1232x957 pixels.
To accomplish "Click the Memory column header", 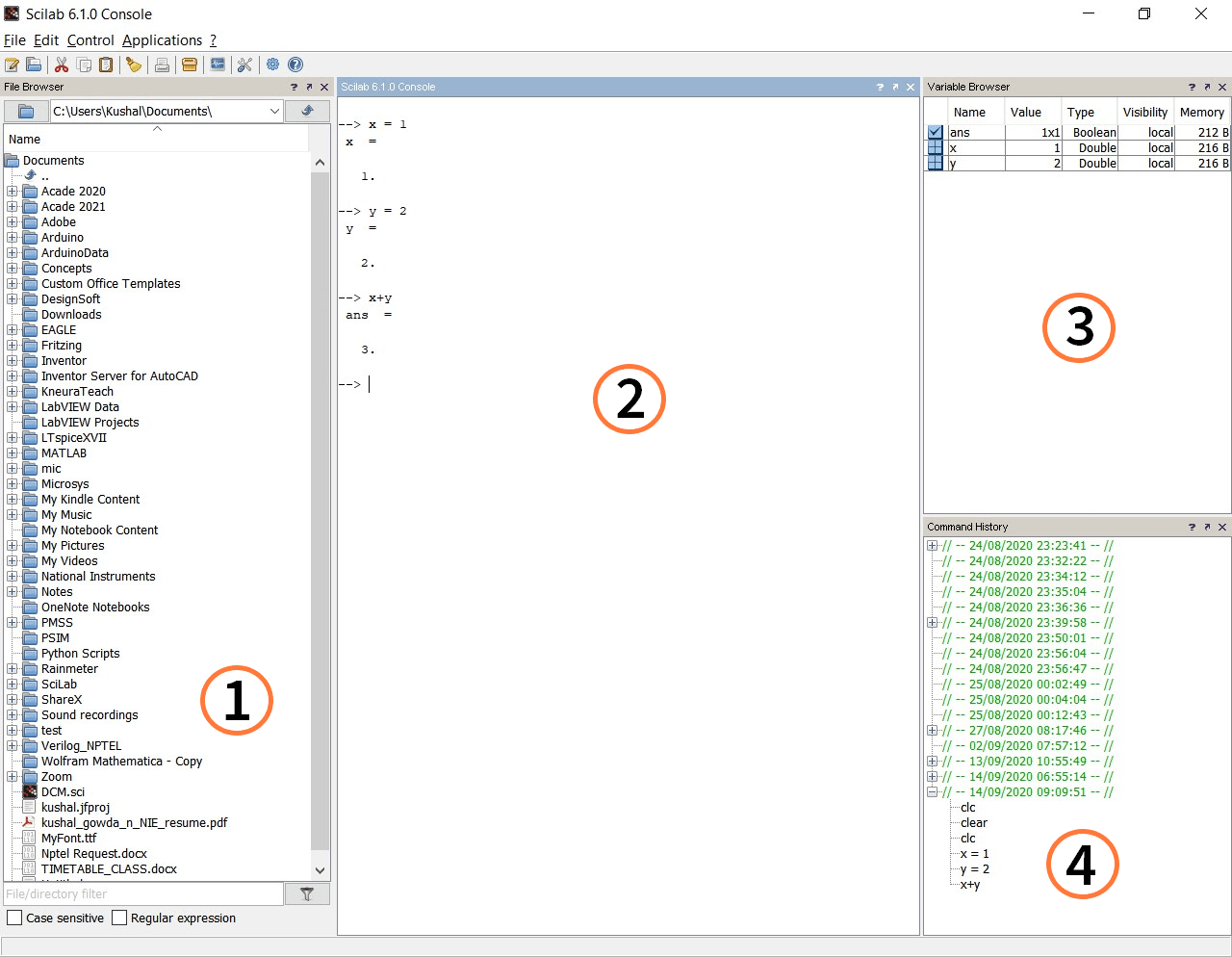I will (x=1203, y=112).
